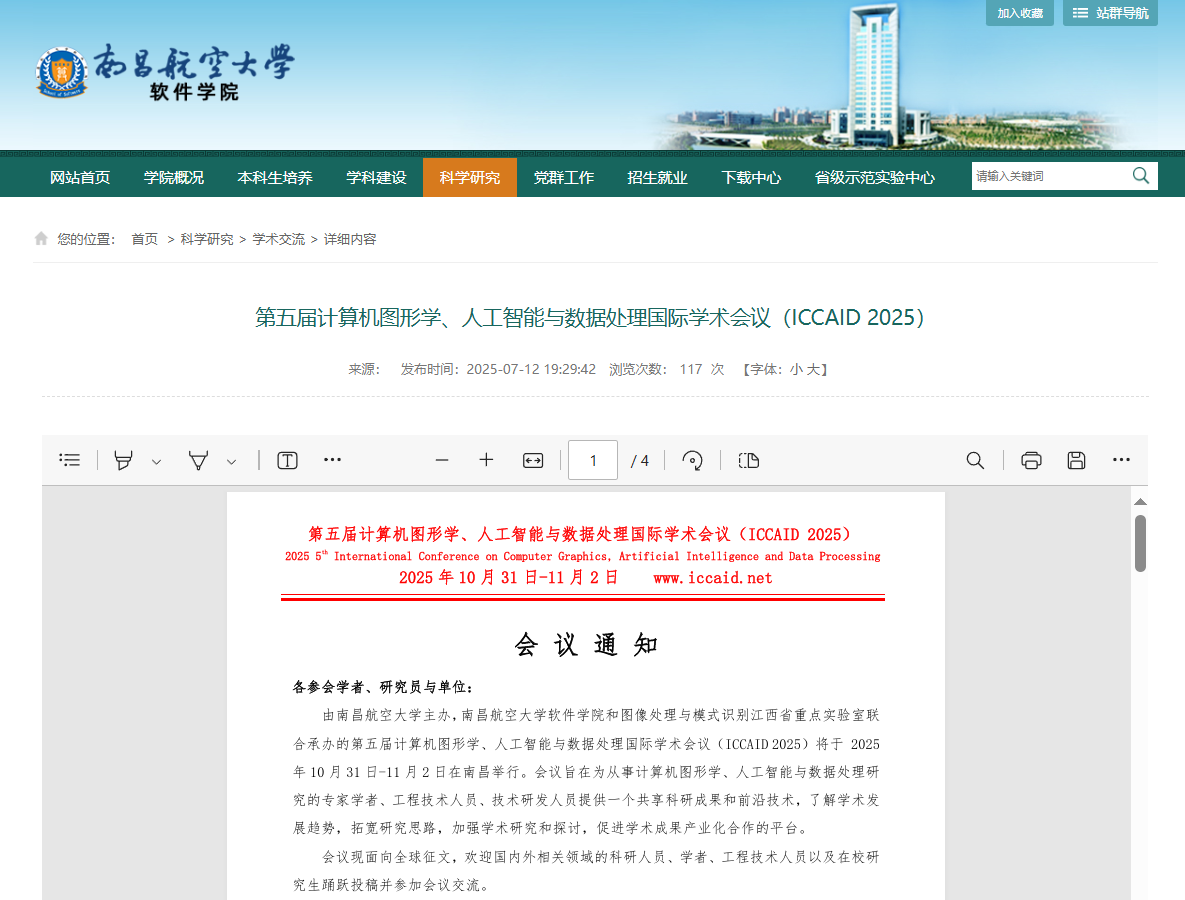Image resolution: width=1185 pixels, height=900 pixels.
Task: Go to 网站首页 in navigation bar
Action: click(80, 178)
